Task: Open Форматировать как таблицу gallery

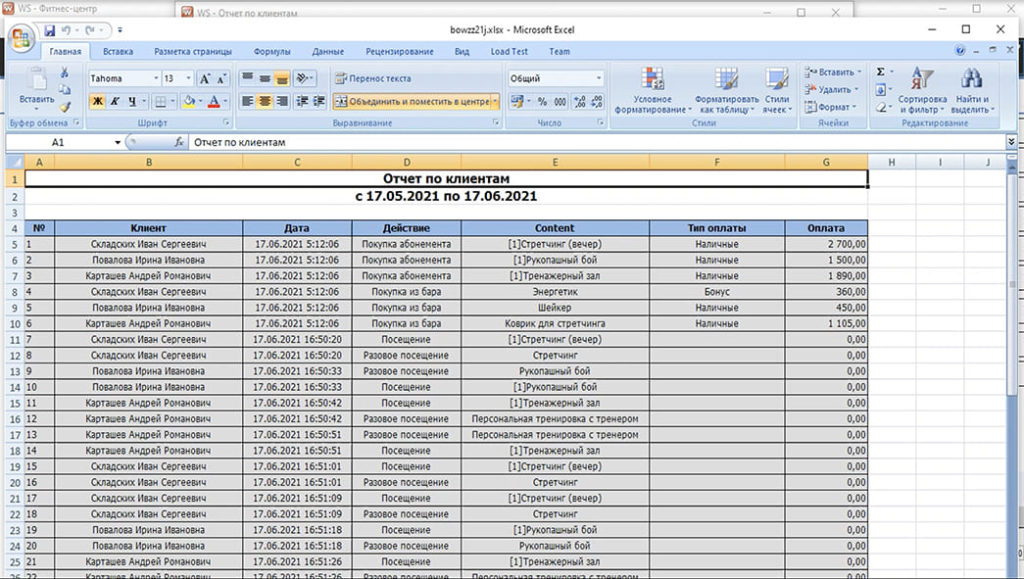Action: [726, 89]
